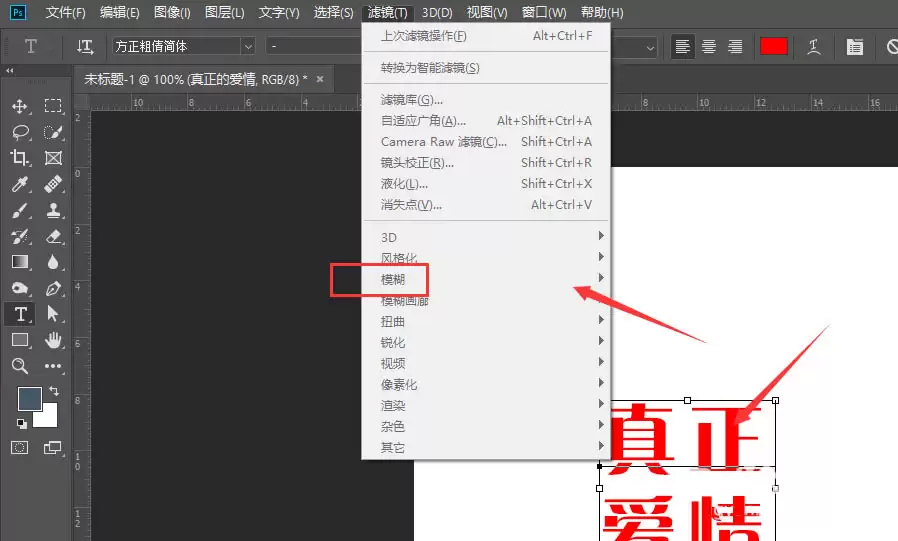Click the Type tool preset picker
Image resolution: width=898 pixels, height=541 pixels.
click(x=30, y=46)
